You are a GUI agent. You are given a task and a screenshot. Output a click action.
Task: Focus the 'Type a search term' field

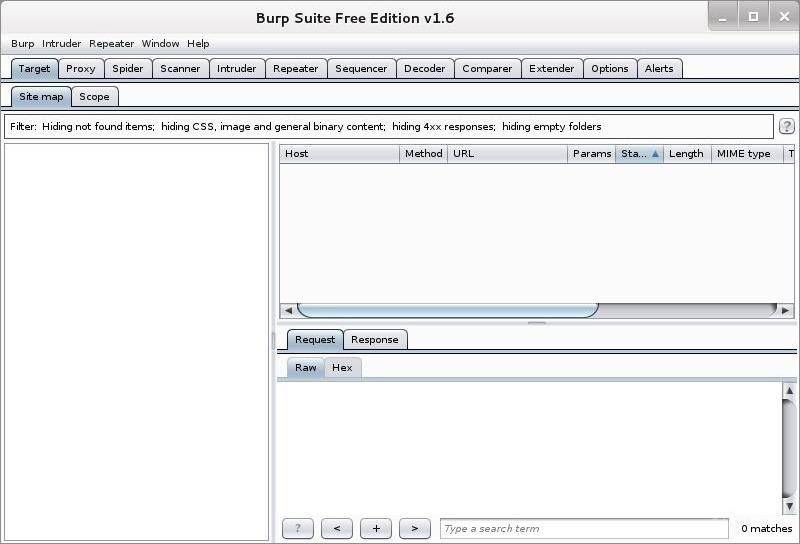[584, 529]
